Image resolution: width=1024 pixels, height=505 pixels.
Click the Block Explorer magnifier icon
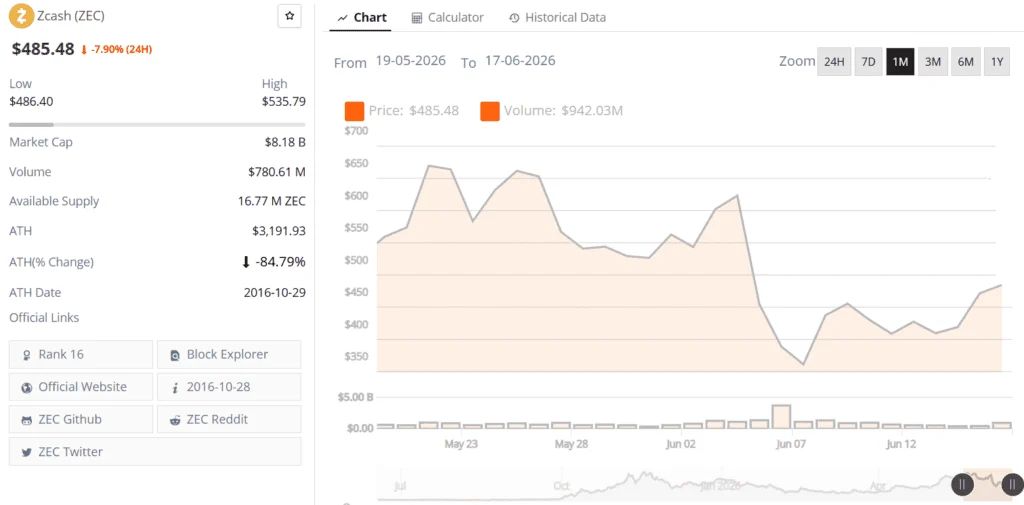(175, 355)
